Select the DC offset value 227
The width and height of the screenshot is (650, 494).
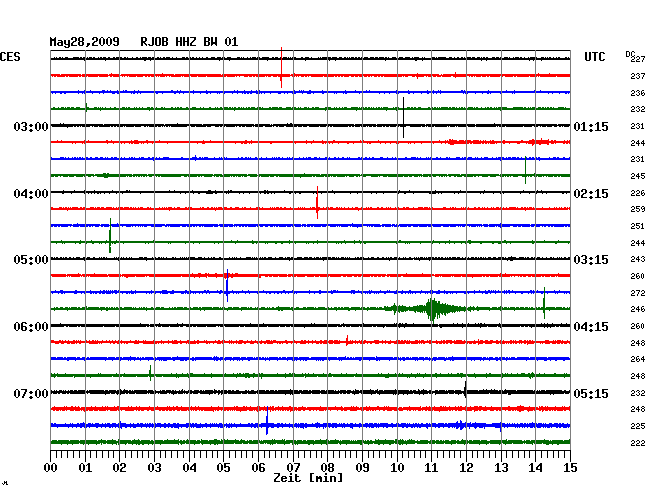[638, 59]
